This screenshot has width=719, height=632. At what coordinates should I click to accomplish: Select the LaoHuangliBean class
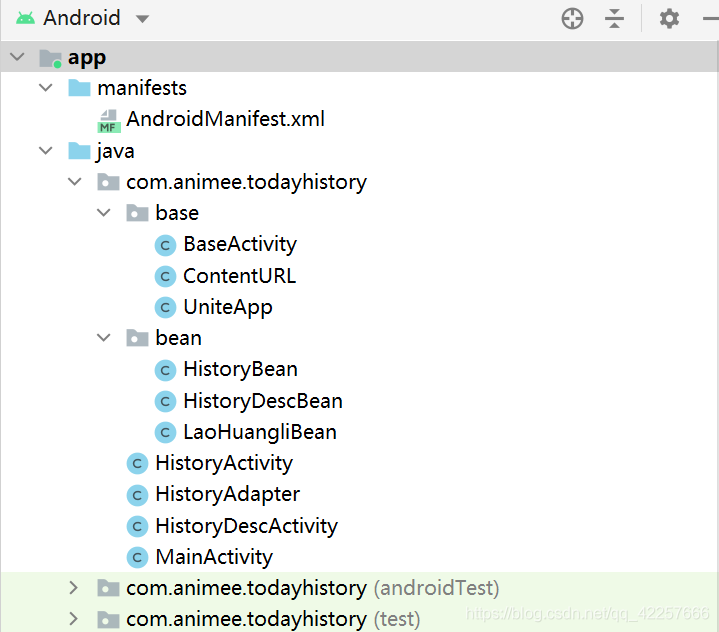[259, 432]
